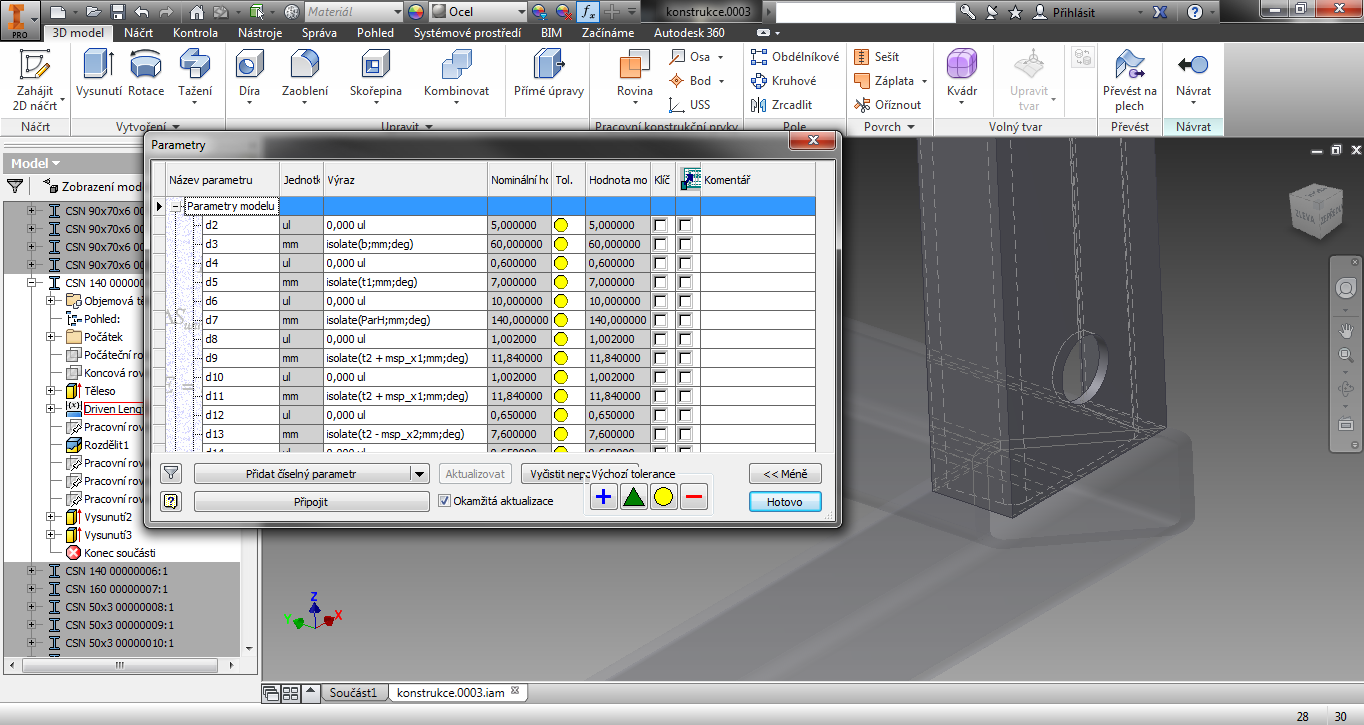
Task: Check the Klíč checkbox for parameter d3
Action: (661, 244)
